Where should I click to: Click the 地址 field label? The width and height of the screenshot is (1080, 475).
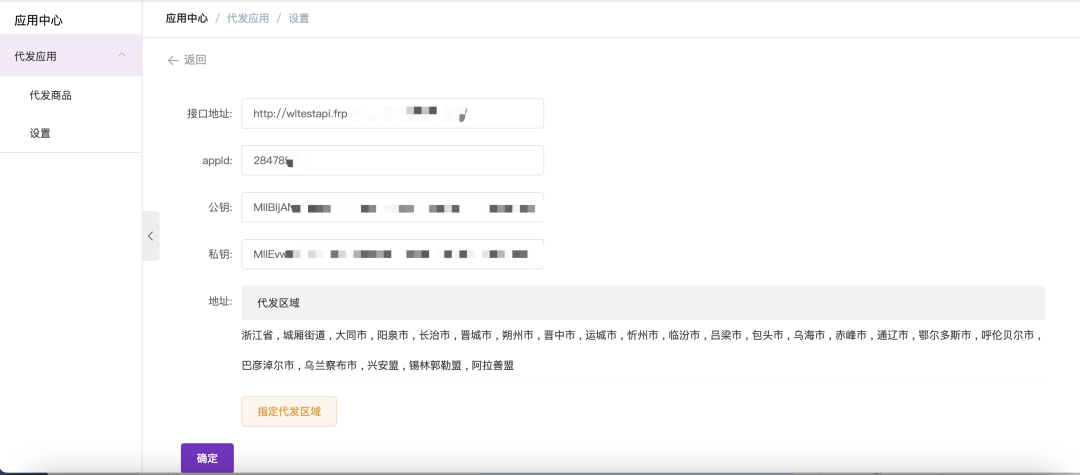pyautogui.click(x=220, y=301)
